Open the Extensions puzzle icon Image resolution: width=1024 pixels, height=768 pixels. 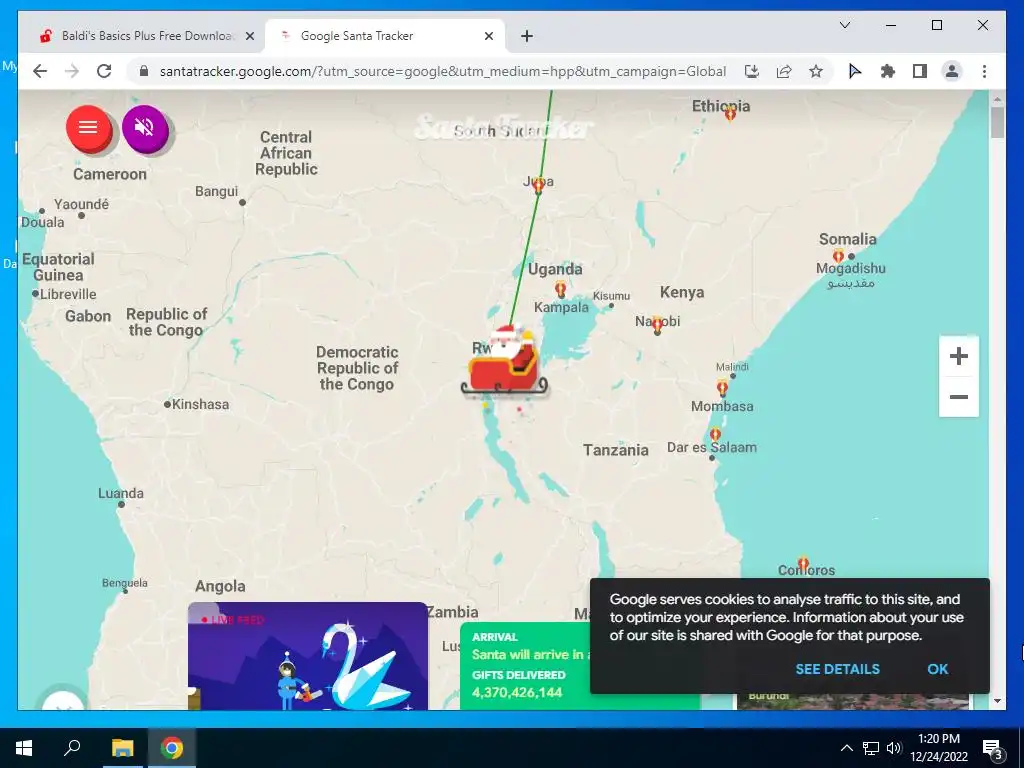coord(888,71)
